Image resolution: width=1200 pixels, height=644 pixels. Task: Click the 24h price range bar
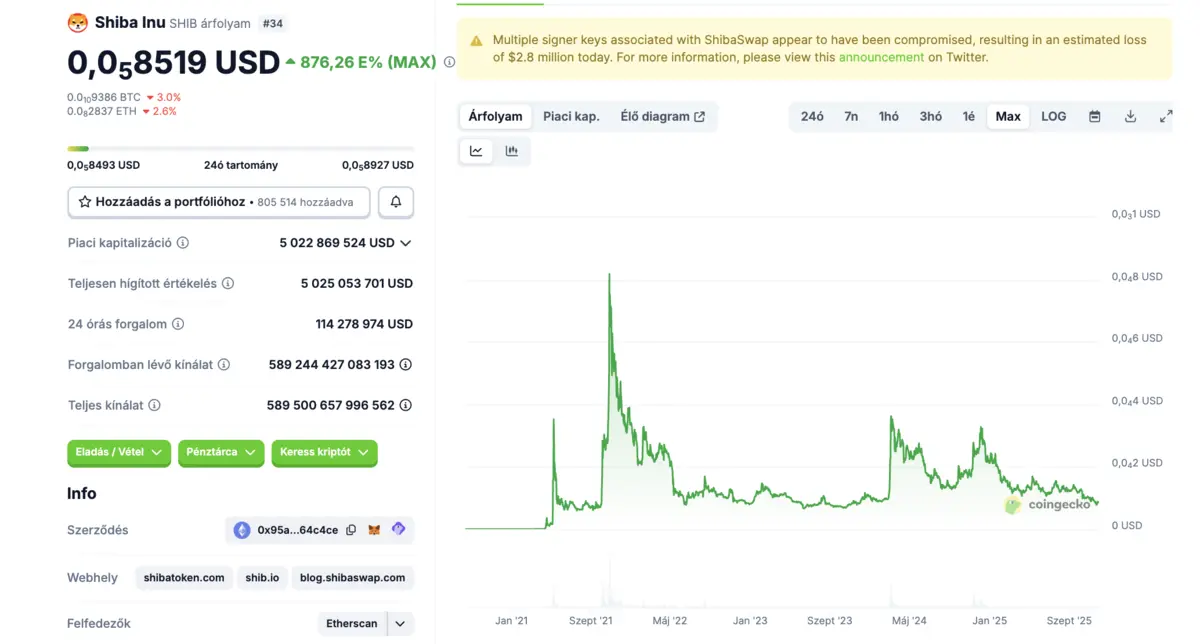pos(240,149)
